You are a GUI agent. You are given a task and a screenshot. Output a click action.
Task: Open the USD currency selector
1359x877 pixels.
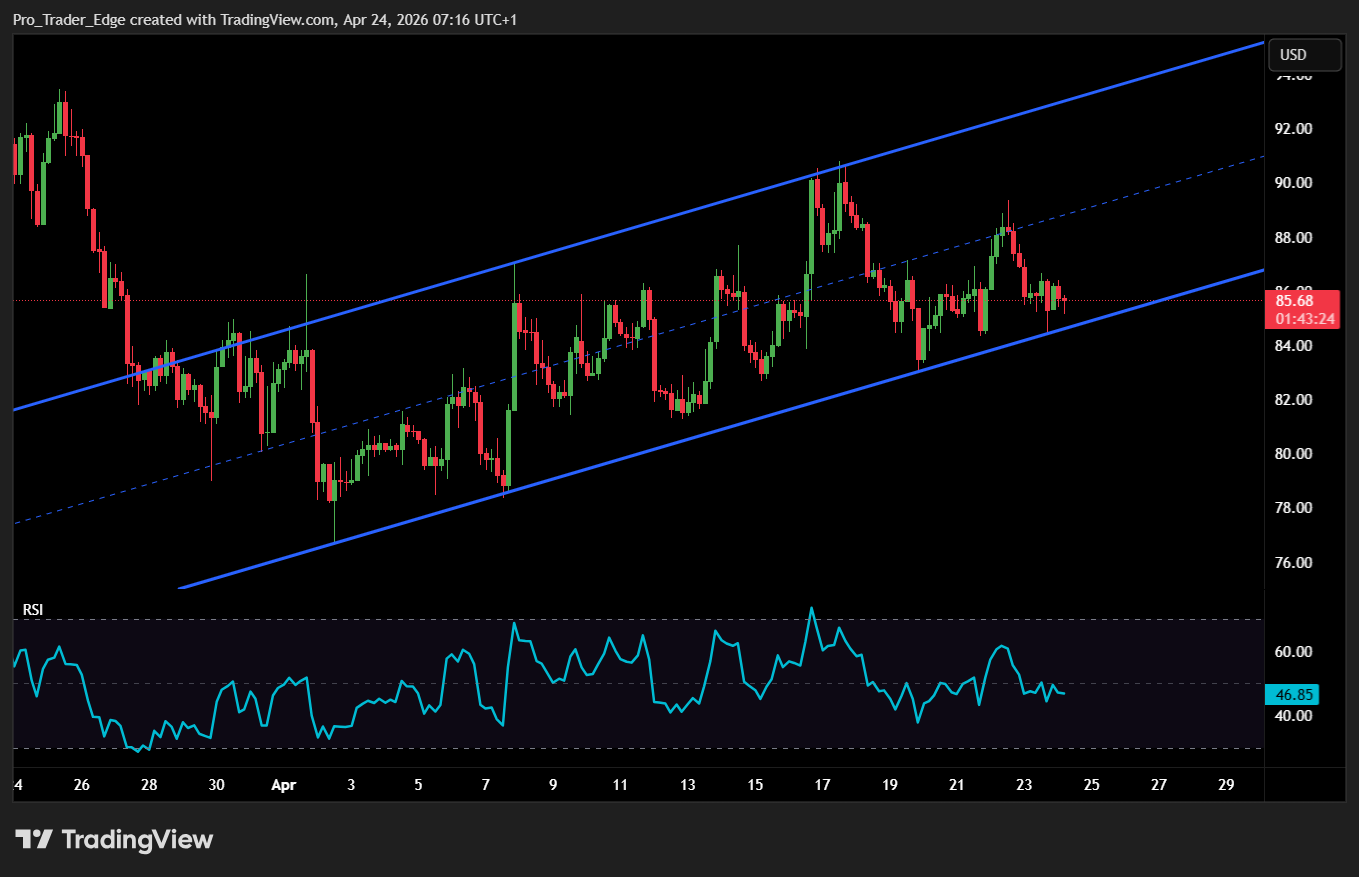coord(1304,55)
